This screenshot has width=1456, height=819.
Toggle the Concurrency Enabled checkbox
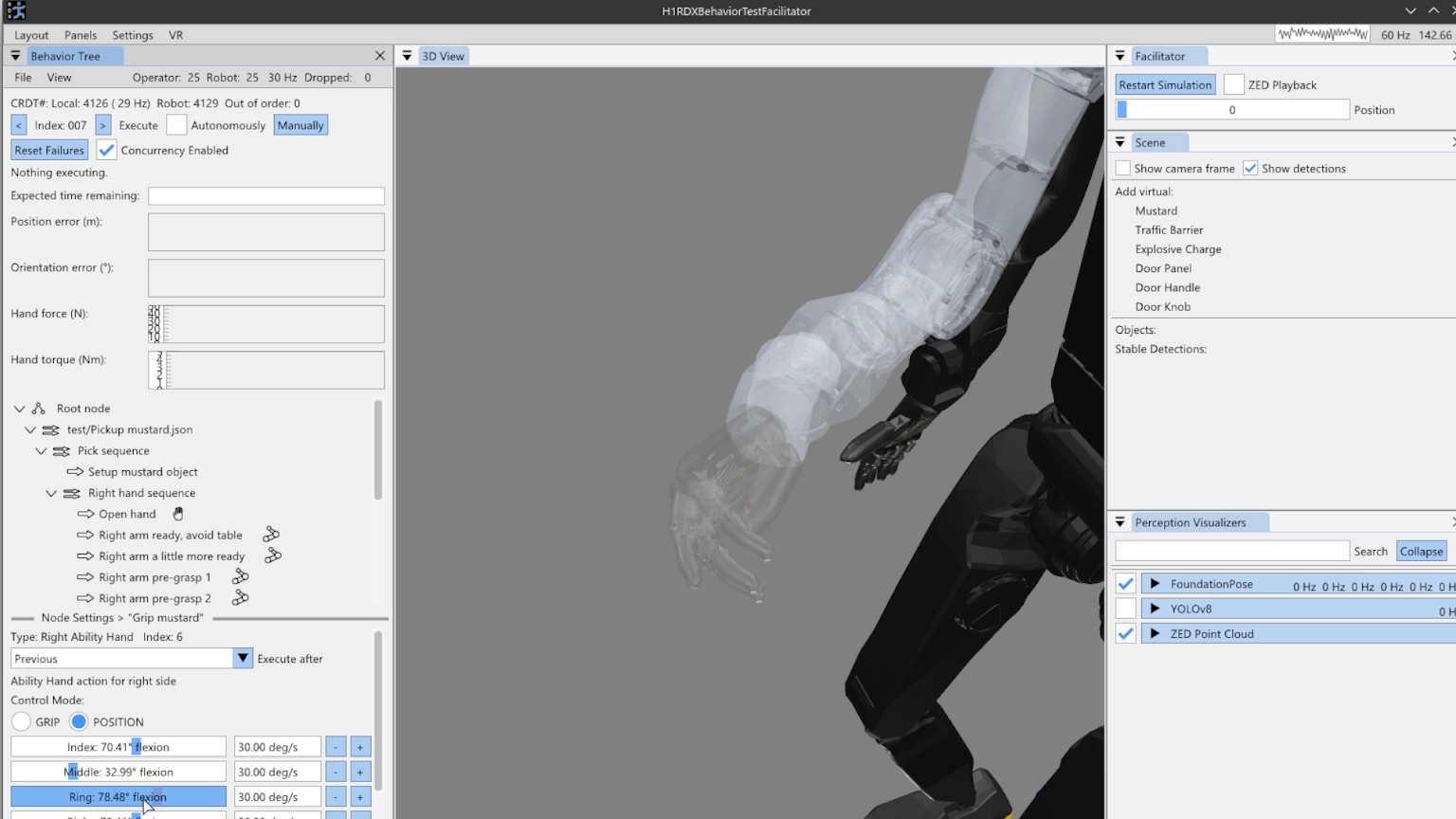pos(106,150)
